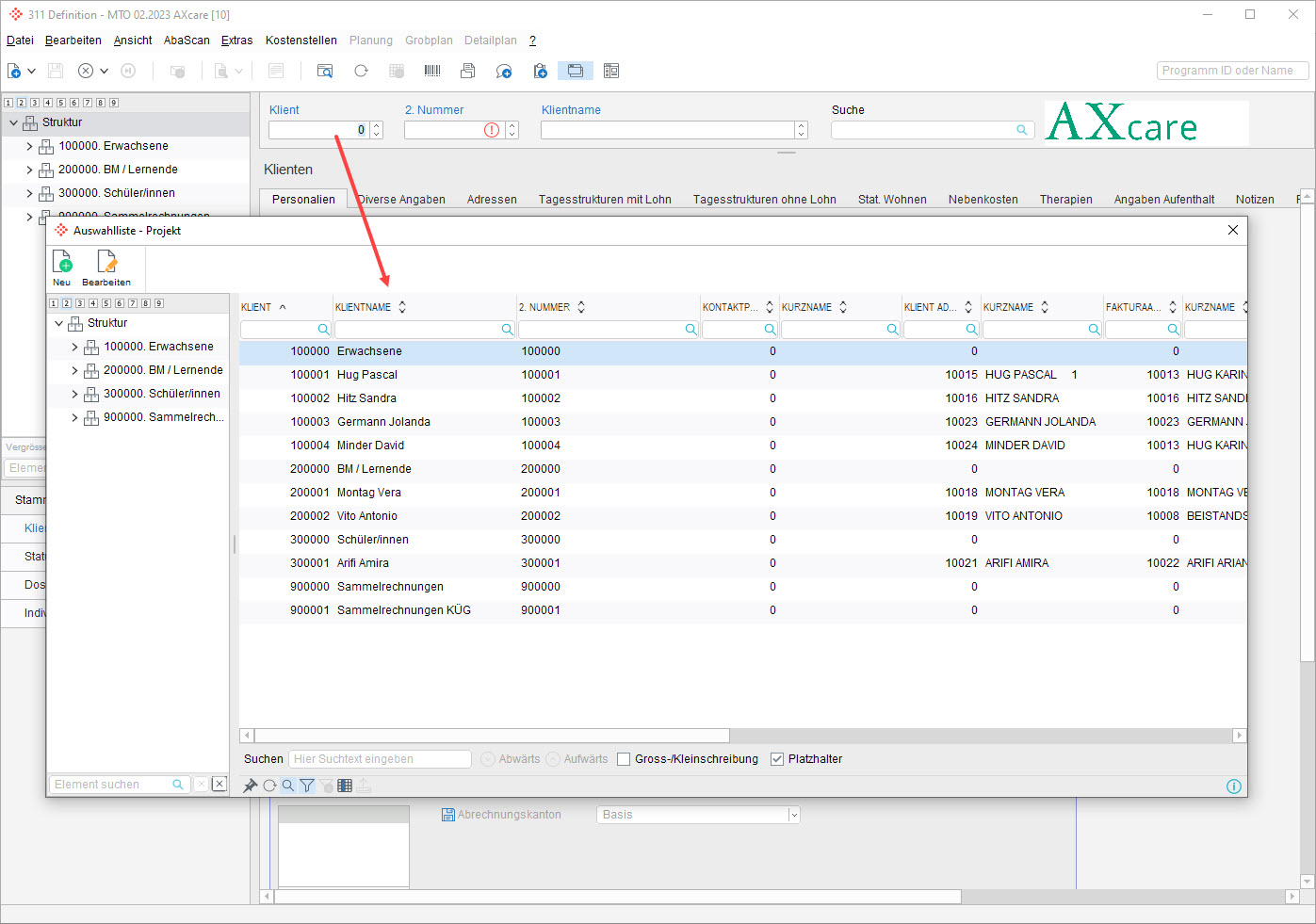
Task: Select level 5 button in the main window's tree level bar
Action: pyautogui.click(x=61, y=103)
